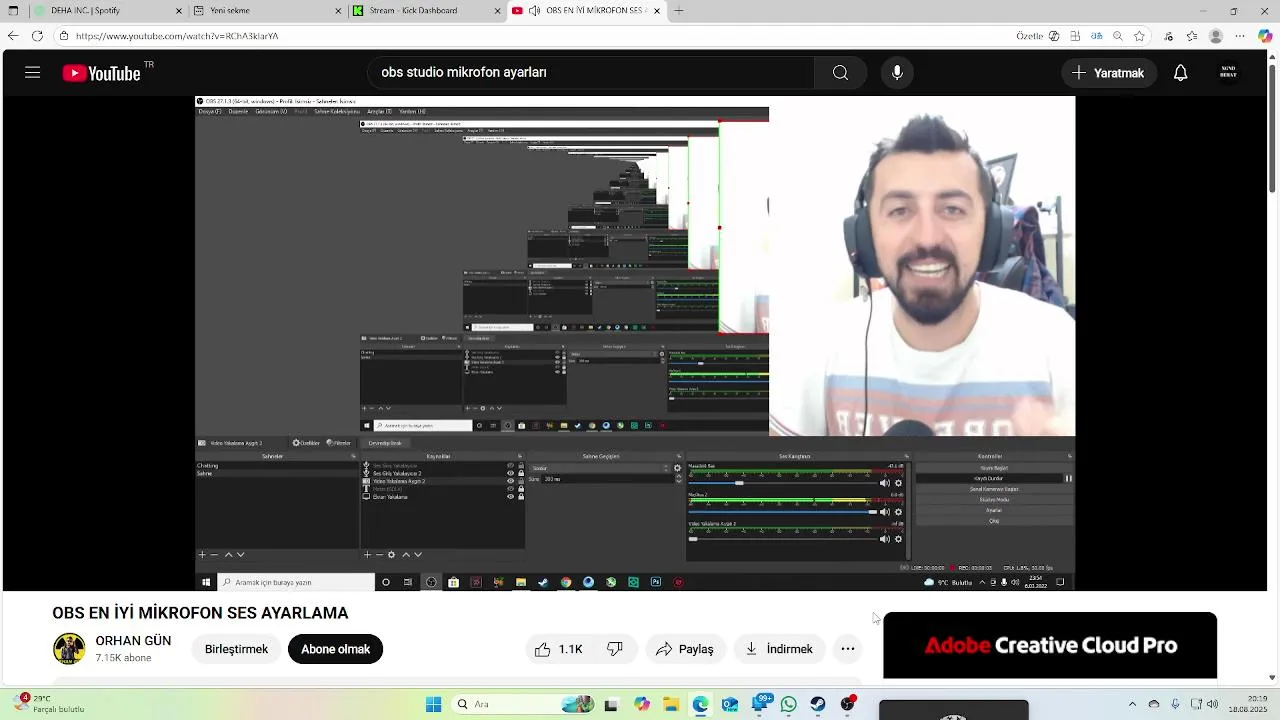
Task: Open the Windows Start menu
Action: [x=433, y=705]
